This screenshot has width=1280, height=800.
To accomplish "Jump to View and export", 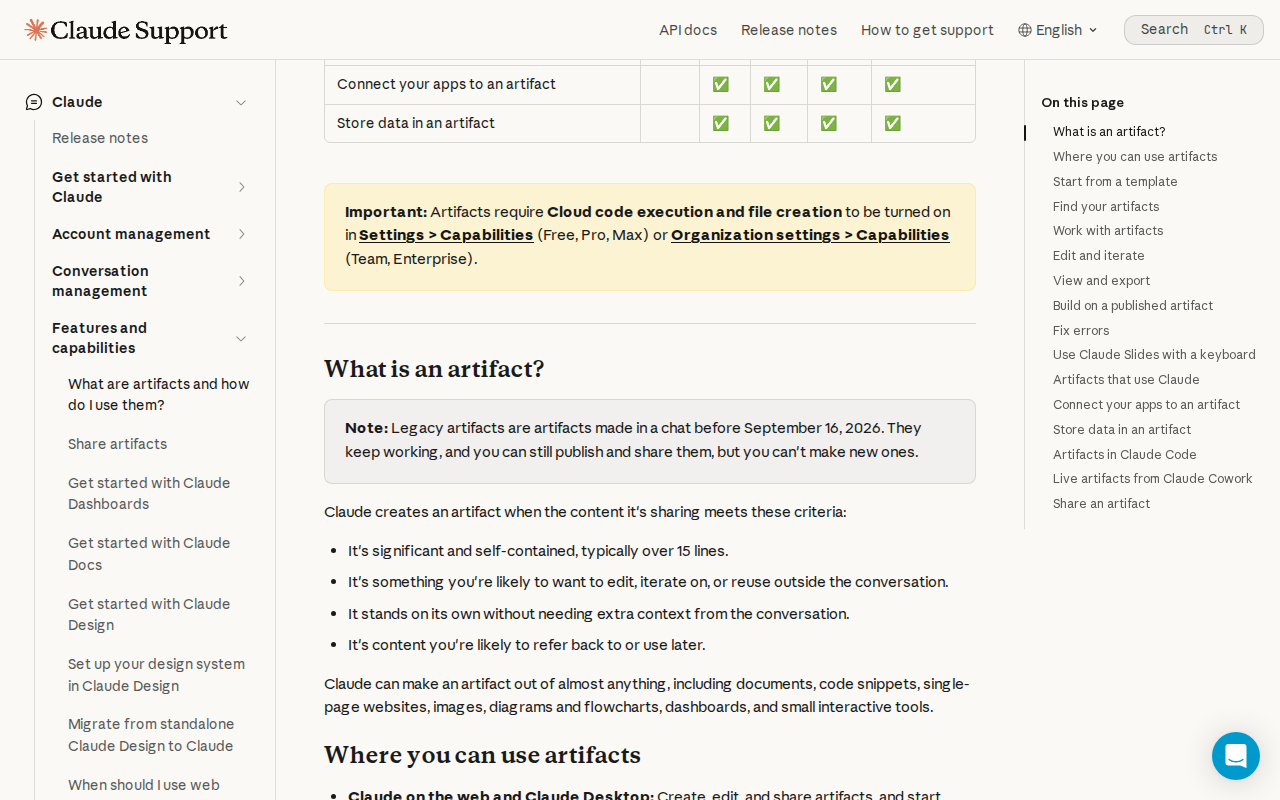I will click(1101, 281).
